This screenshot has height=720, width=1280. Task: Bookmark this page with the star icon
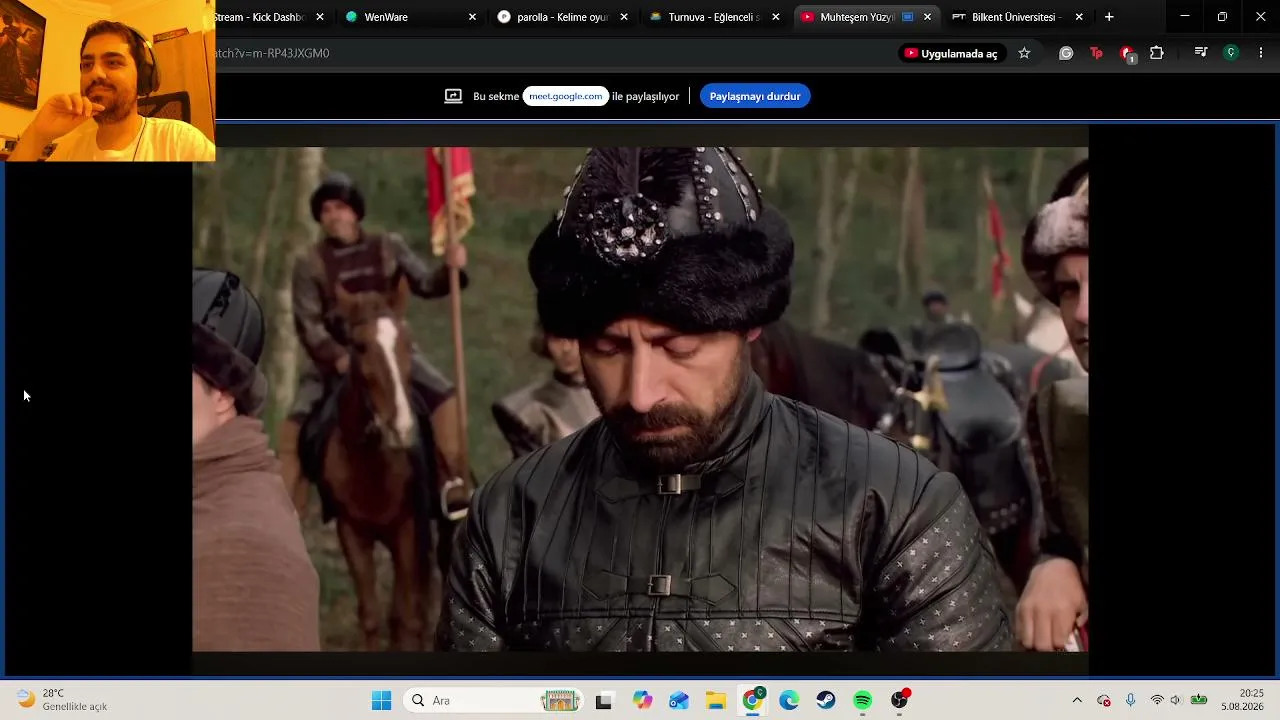click(1024, 53)
